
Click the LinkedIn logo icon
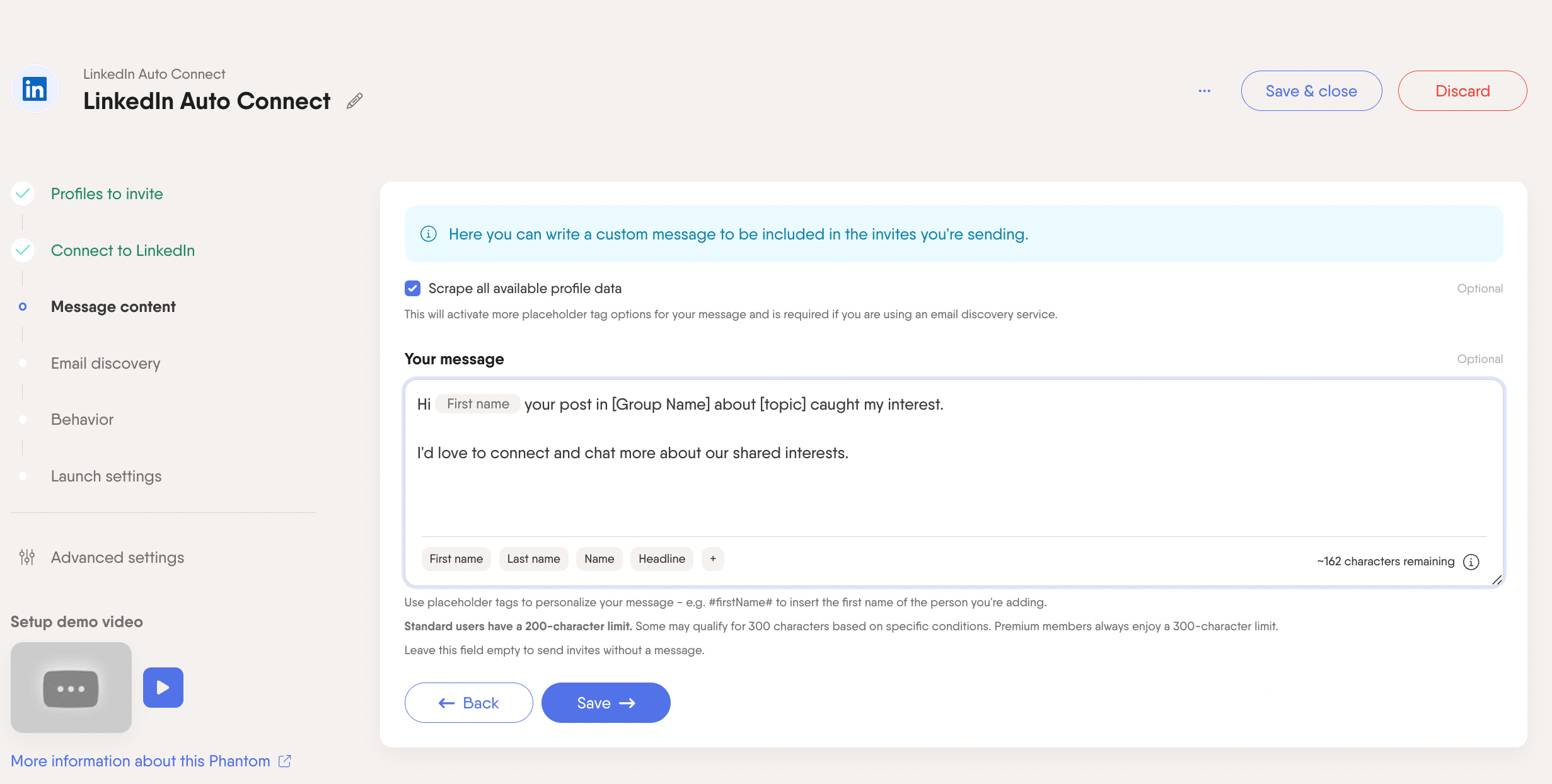[x=35, y=89]
